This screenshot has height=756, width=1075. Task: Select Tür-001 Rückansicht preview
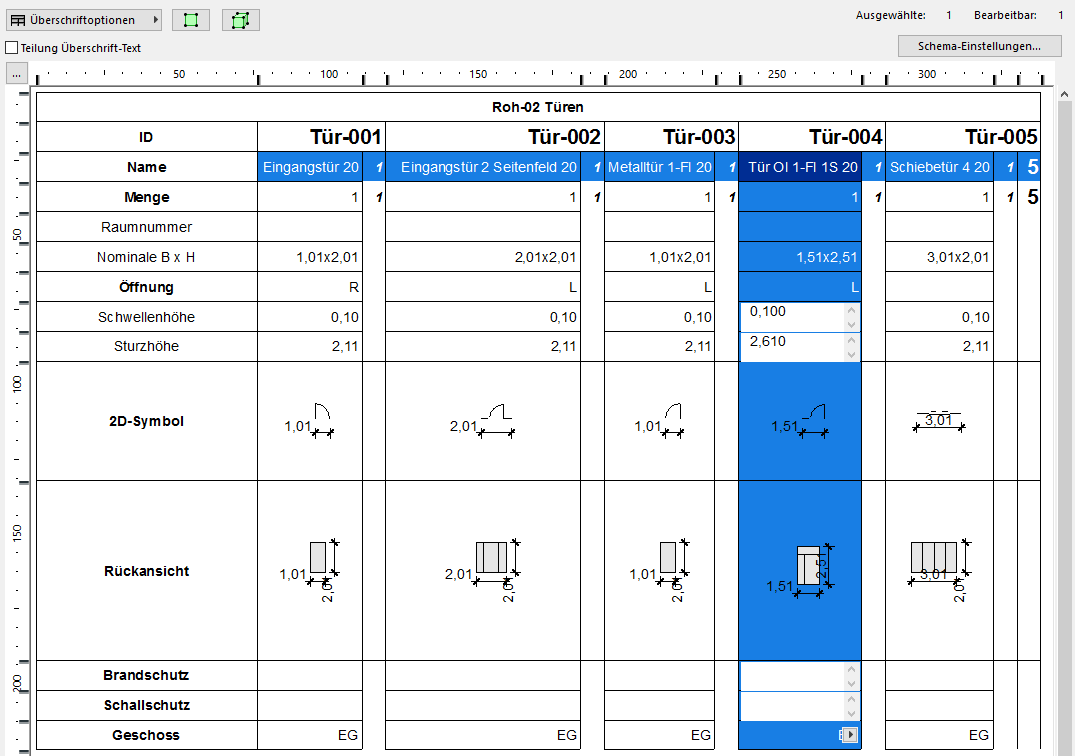pos(309,570)
